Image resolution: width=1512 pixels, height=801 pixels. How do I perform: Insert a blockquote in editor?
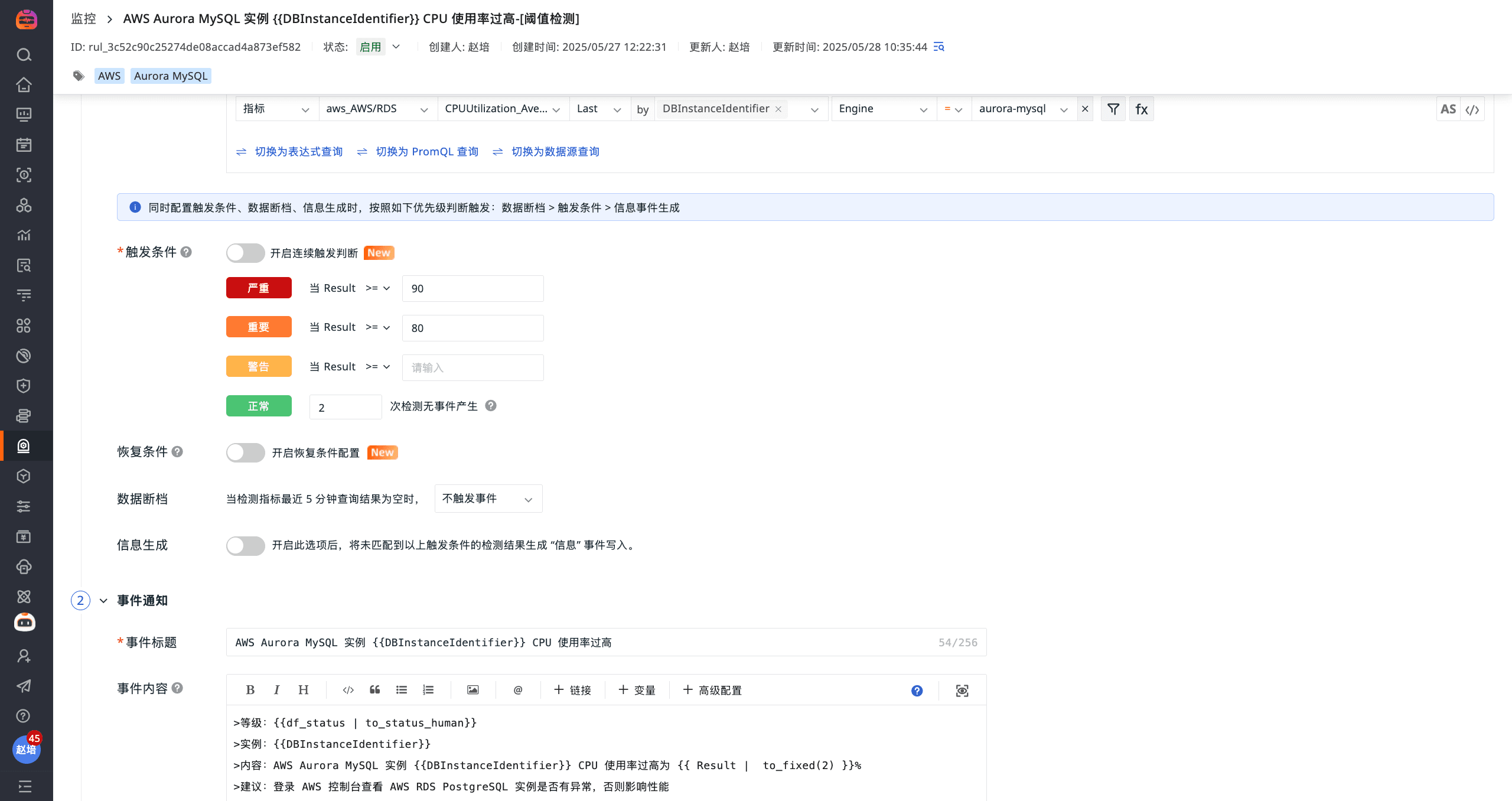[374, 690]
